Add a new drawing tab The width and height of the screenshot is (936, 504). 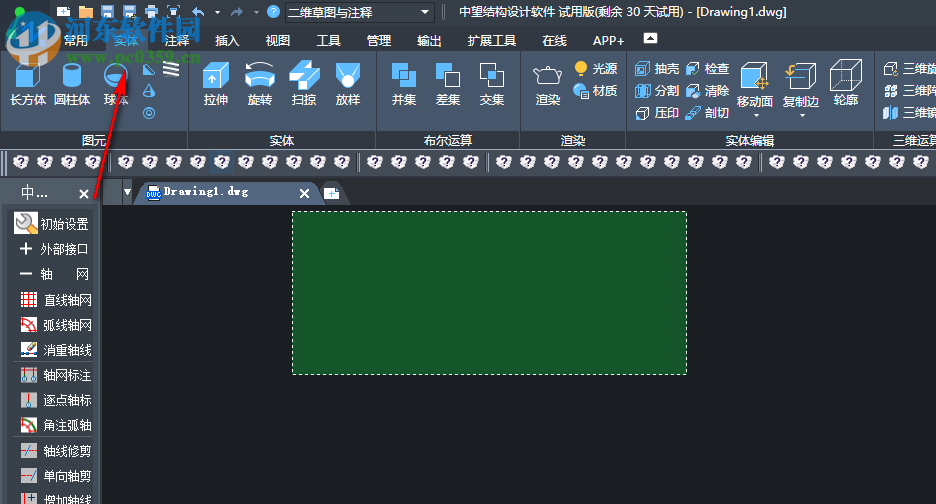[331, 193]
